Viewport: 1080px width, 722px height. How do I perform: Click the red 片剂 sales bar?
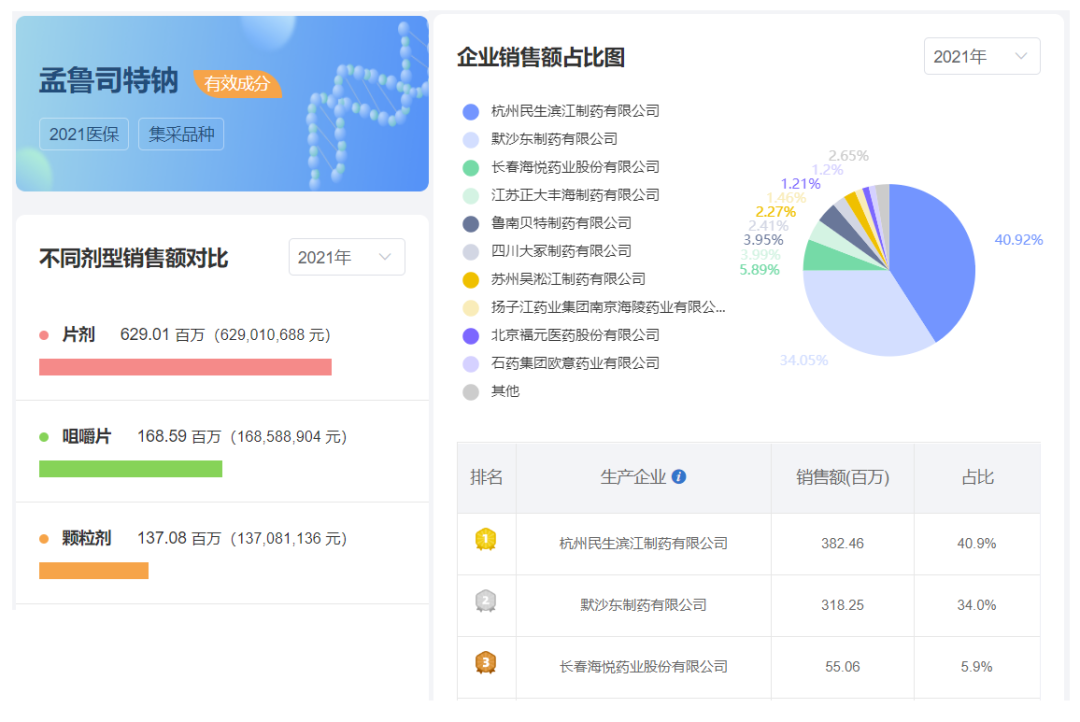185,367
